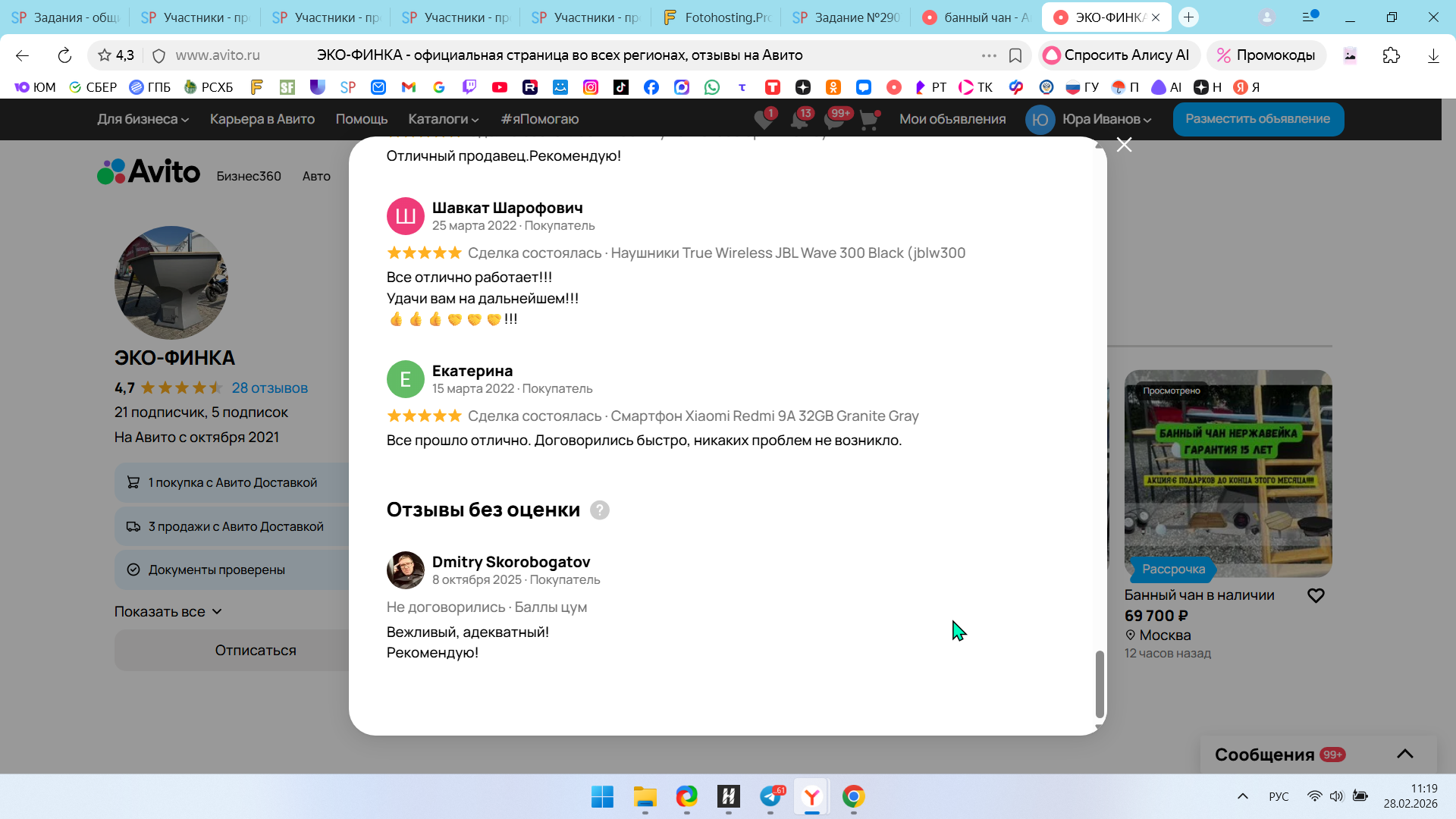
Task: Click the question mark next to Отзывы без оценки
Action: tap(599, 510)
